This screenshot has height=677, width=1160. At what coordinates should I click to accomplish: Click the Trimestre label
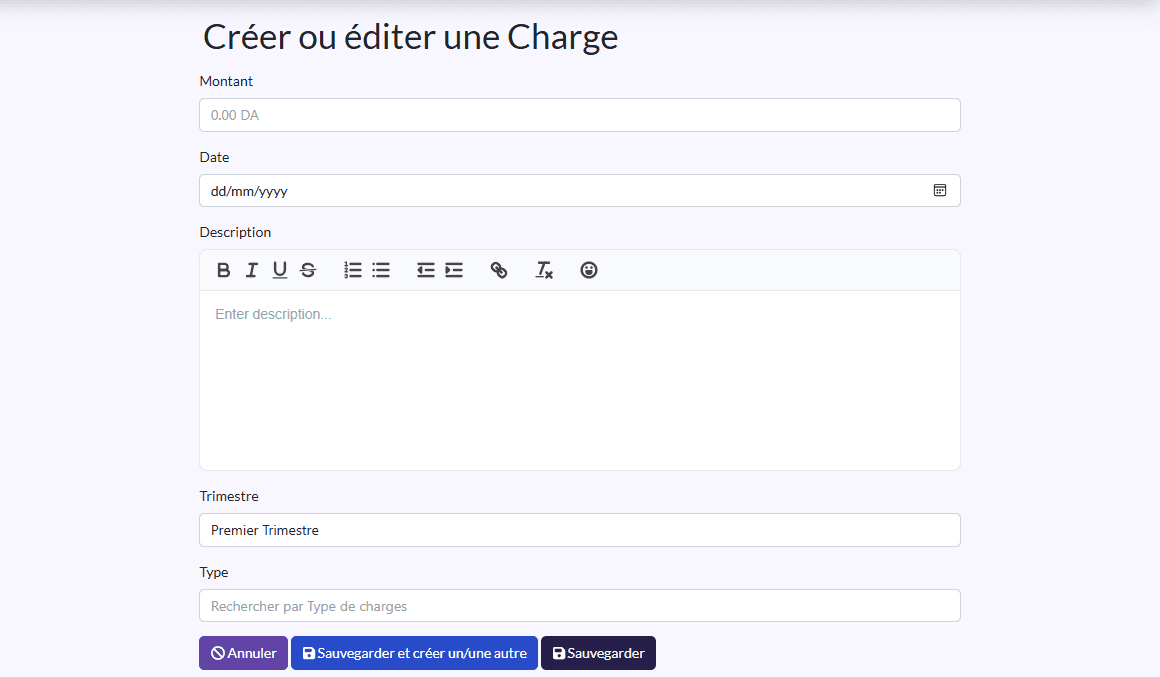coord(229,496)
